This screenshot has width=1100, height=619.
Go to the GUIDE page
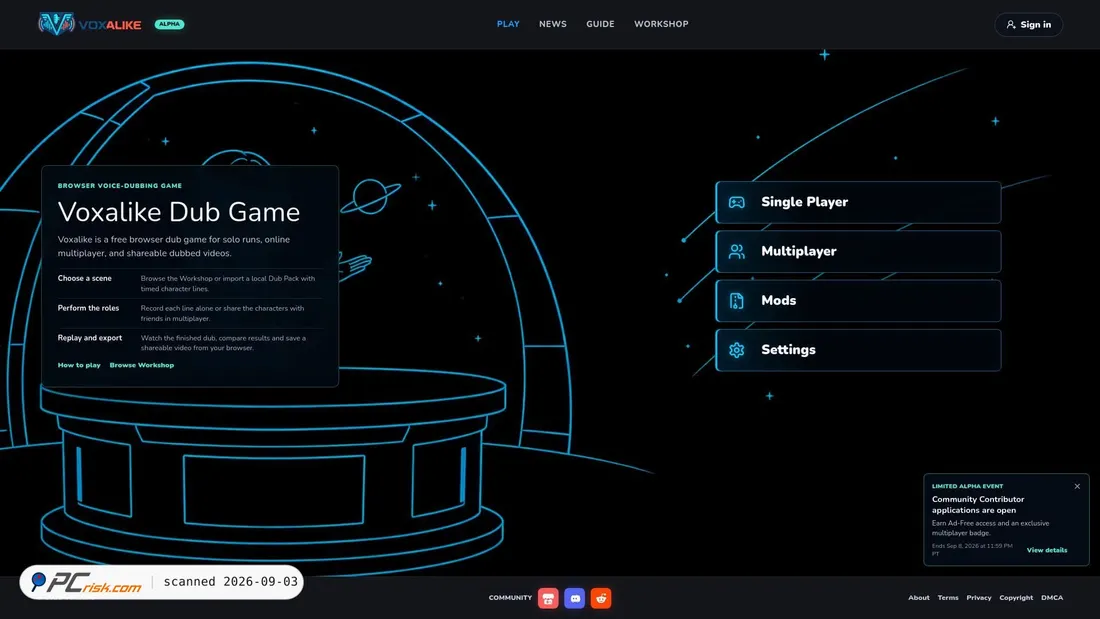click(601, 24)
